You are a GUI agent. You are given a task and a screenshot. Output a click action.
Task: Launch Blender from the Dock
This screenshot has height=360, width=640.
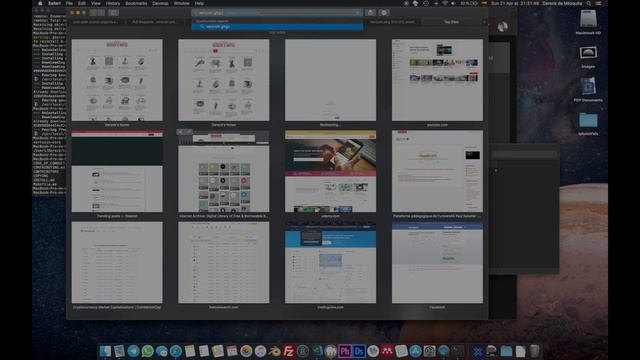point(274,351)
